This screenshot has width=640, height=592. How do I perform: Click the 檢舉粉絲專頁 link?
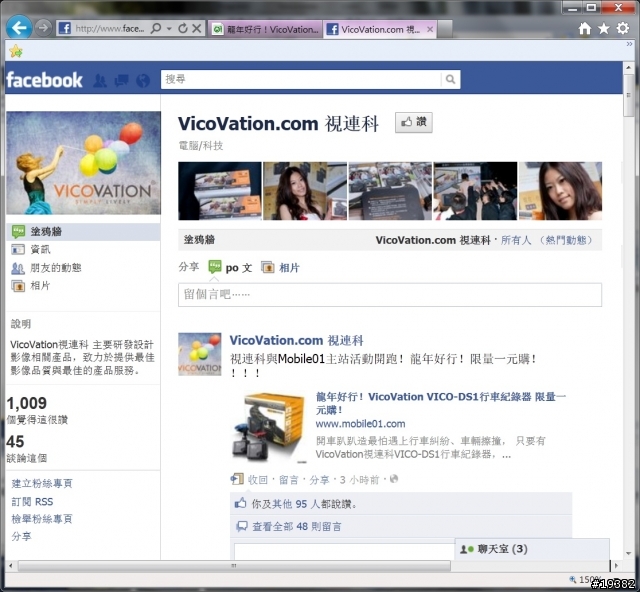42,519
